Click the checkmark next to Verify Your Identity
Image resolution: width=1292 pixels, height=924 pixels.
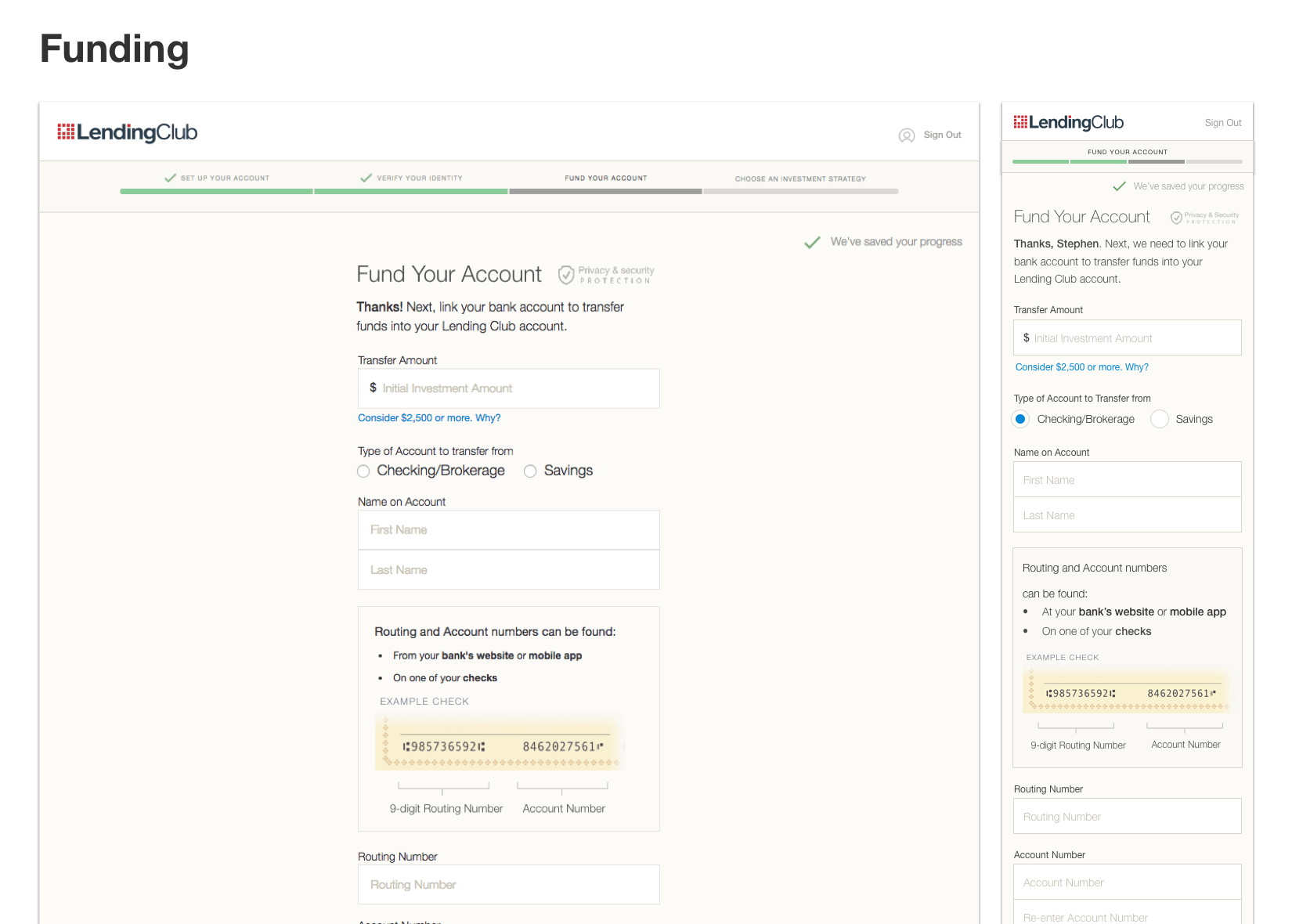pos(366,178)
